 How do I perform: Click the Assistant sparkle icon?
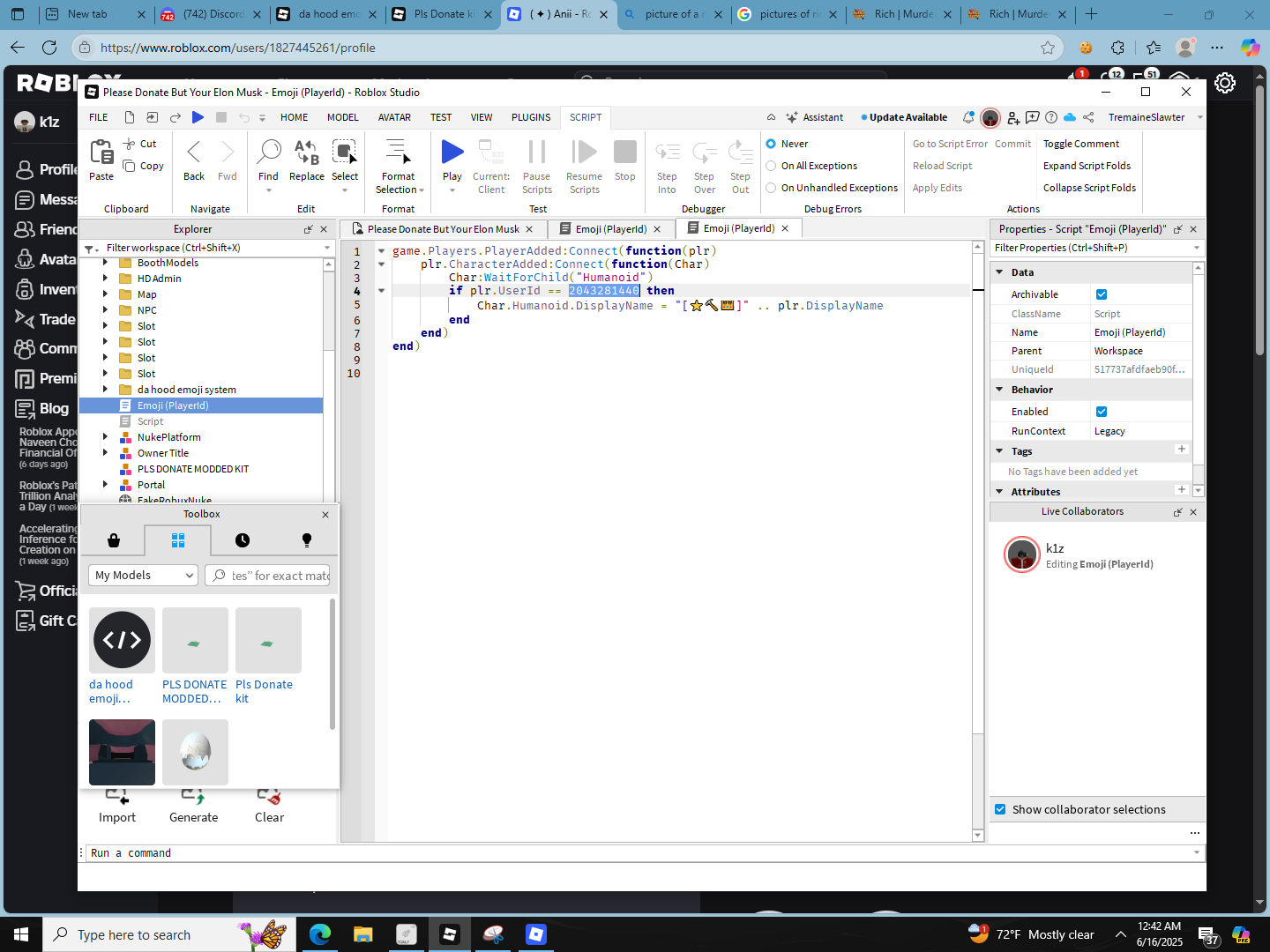[x=792, y=117]
